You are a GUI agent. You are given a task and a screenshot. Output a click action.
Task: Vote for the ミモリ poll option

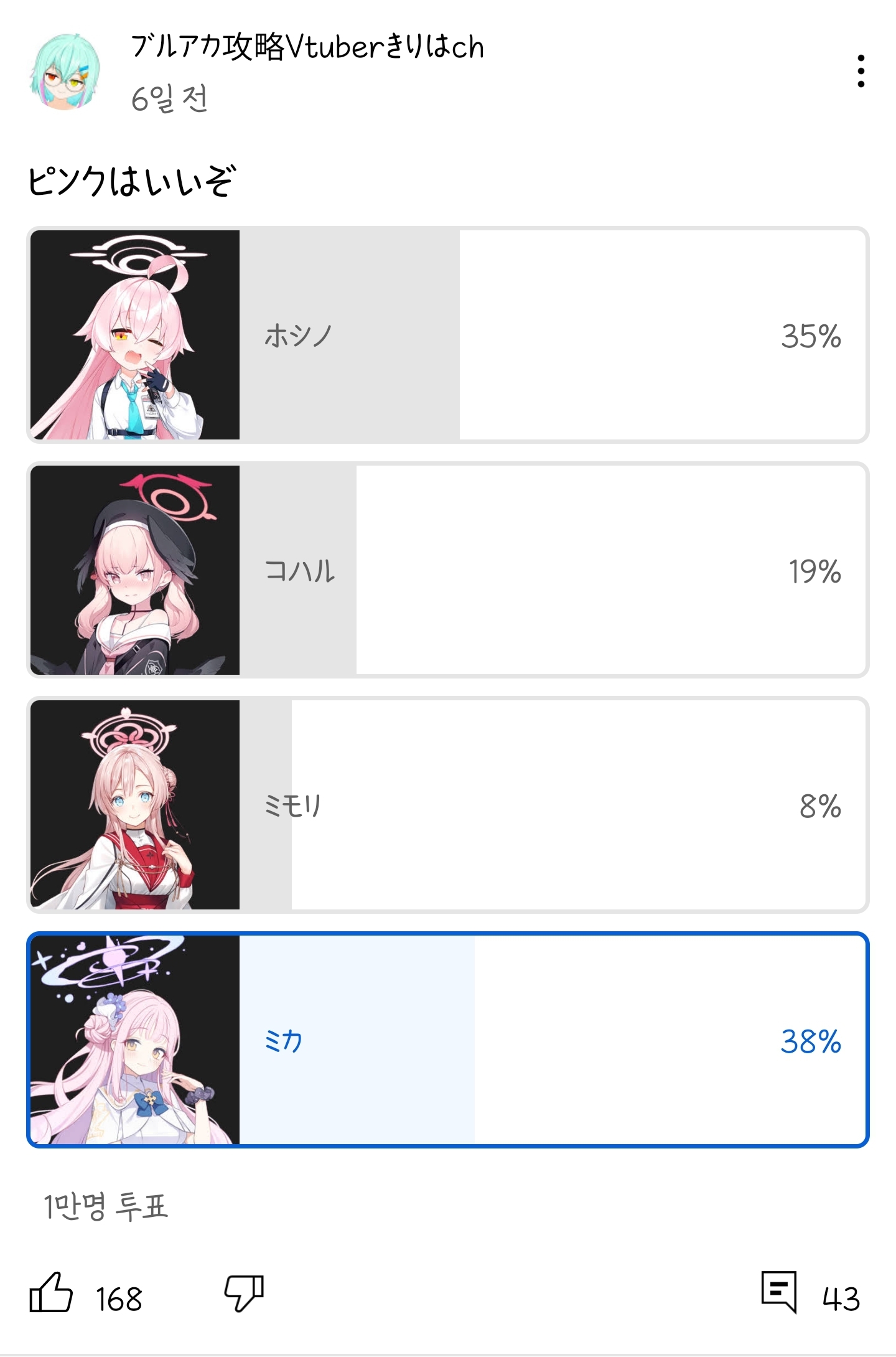pyautogui.click(x=448, y=805)
